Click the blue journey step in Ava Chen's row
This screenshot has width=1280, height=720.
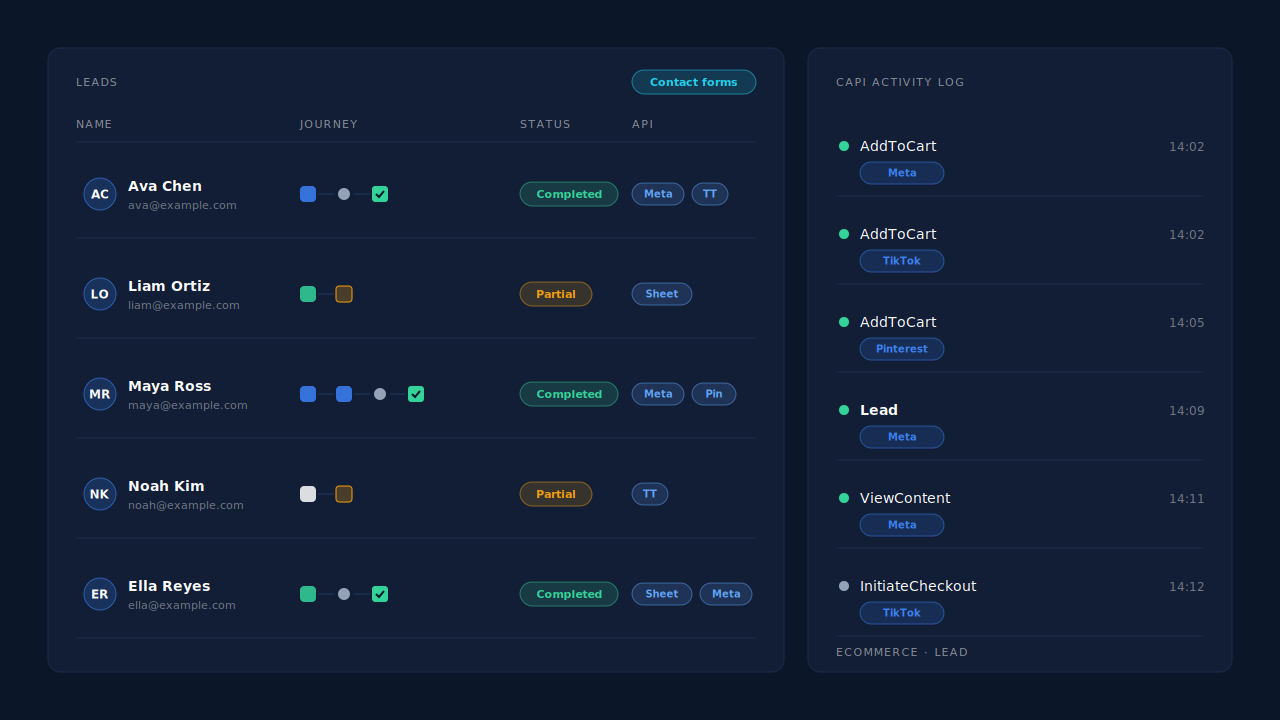(x=308, y=194)
